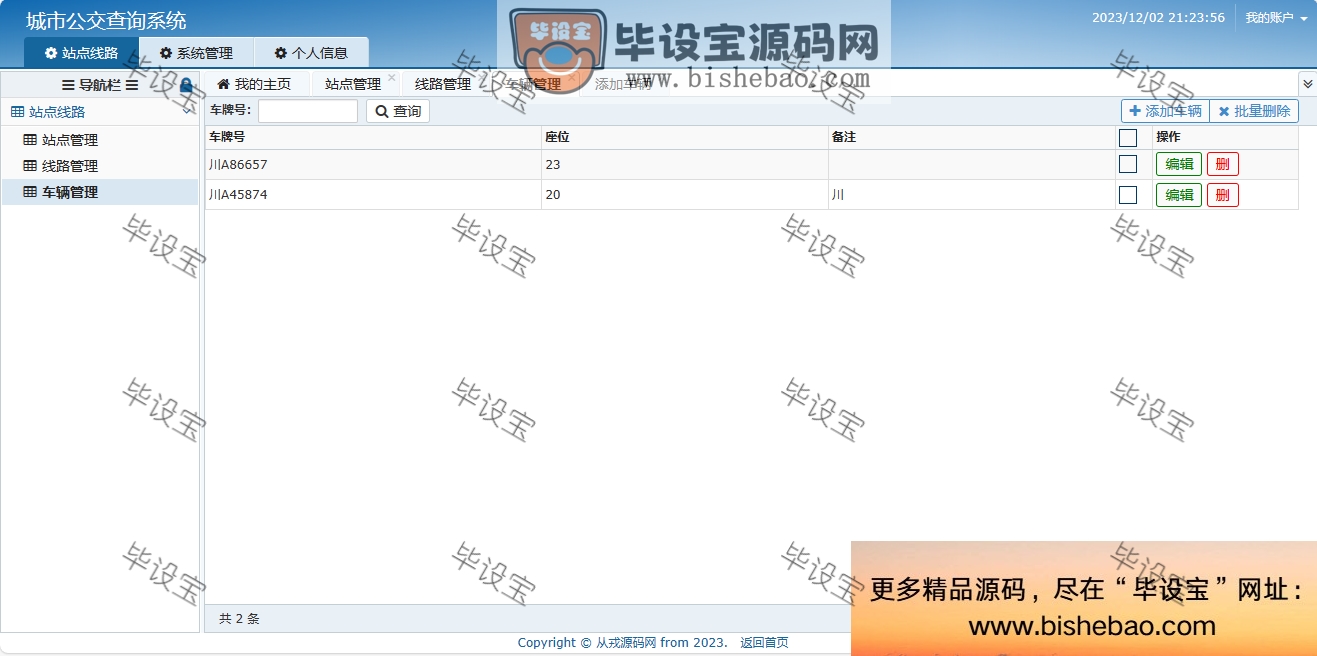Screen dimensions: 1317x656
Task: Click the 座位 column header
Action: (685, 137)
